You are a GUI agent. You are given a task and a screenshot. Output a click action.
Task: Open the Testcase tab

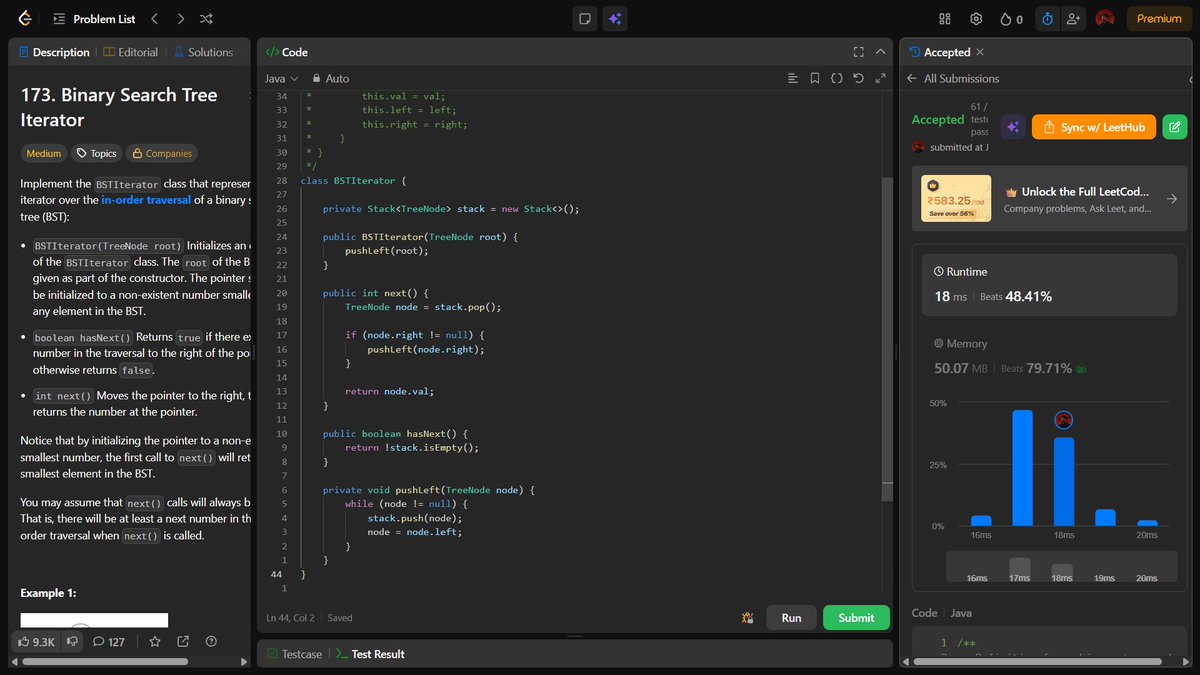[295, 654]
